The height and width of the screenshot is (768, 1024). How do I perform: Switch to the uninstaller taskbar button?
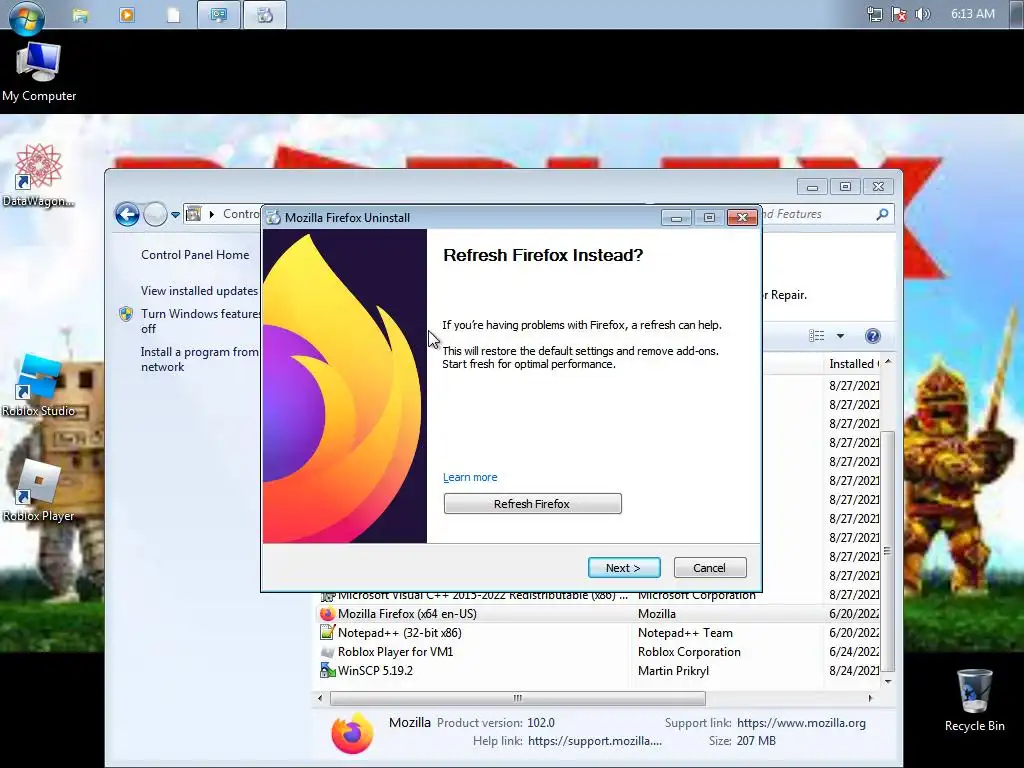264,15
